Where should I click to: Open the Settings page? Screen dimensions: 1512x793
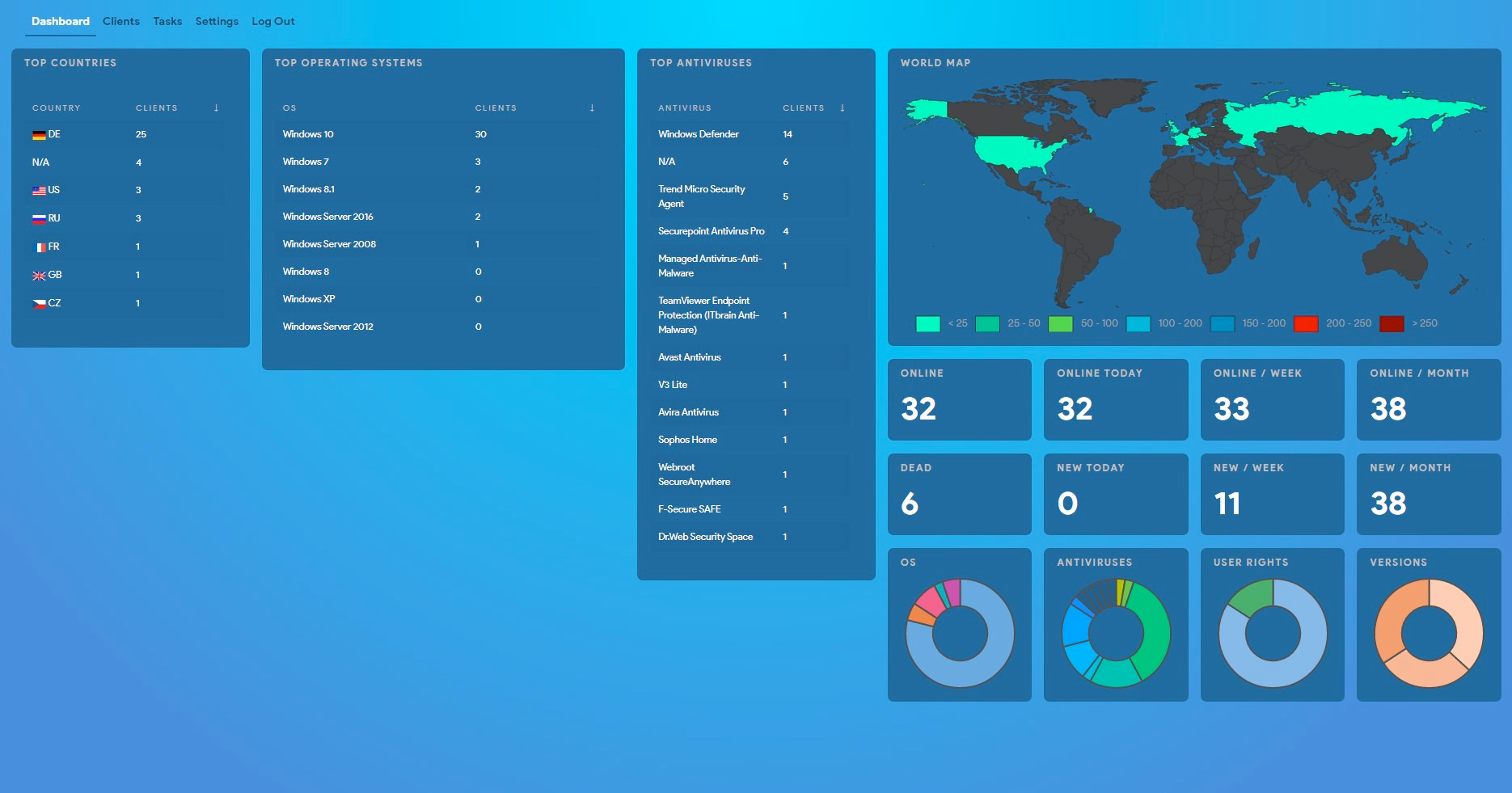[x=217, y=21]
